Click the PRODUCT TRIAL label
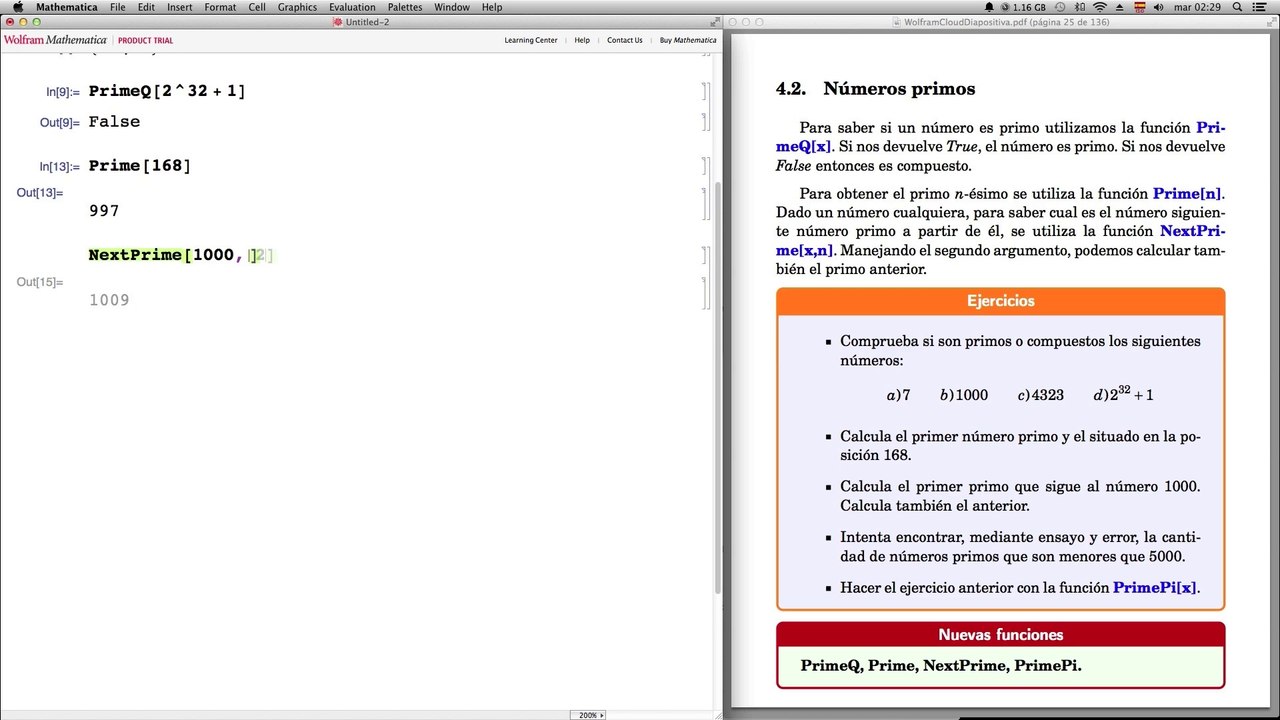1280x720 pixels. click(145, 40)
